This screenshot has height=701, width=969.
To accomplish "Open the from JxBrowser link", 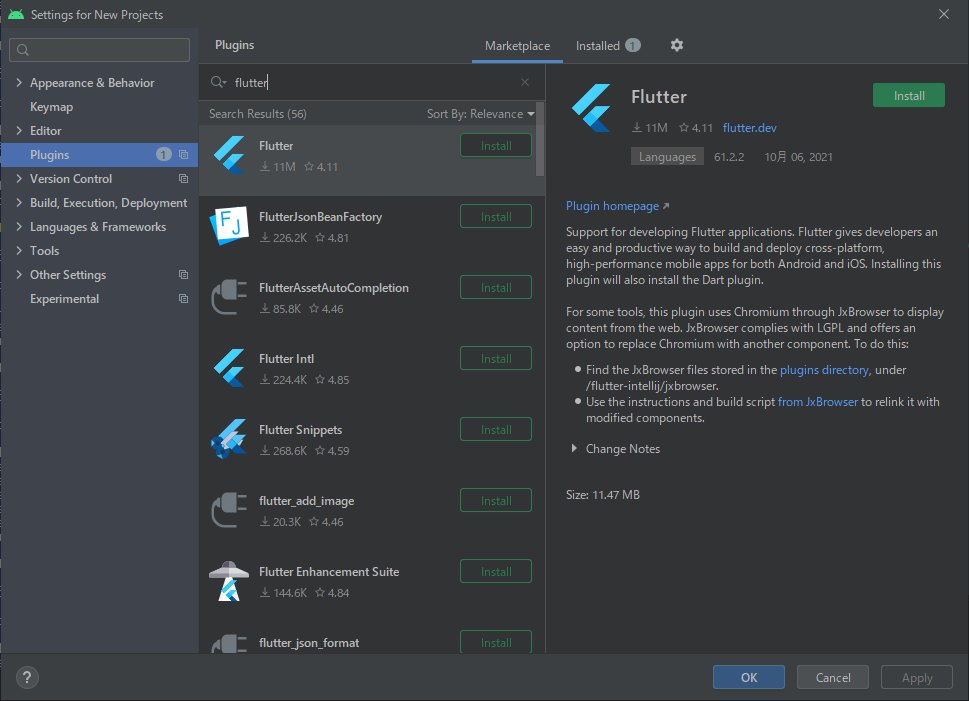I will (x=818, y=402).
